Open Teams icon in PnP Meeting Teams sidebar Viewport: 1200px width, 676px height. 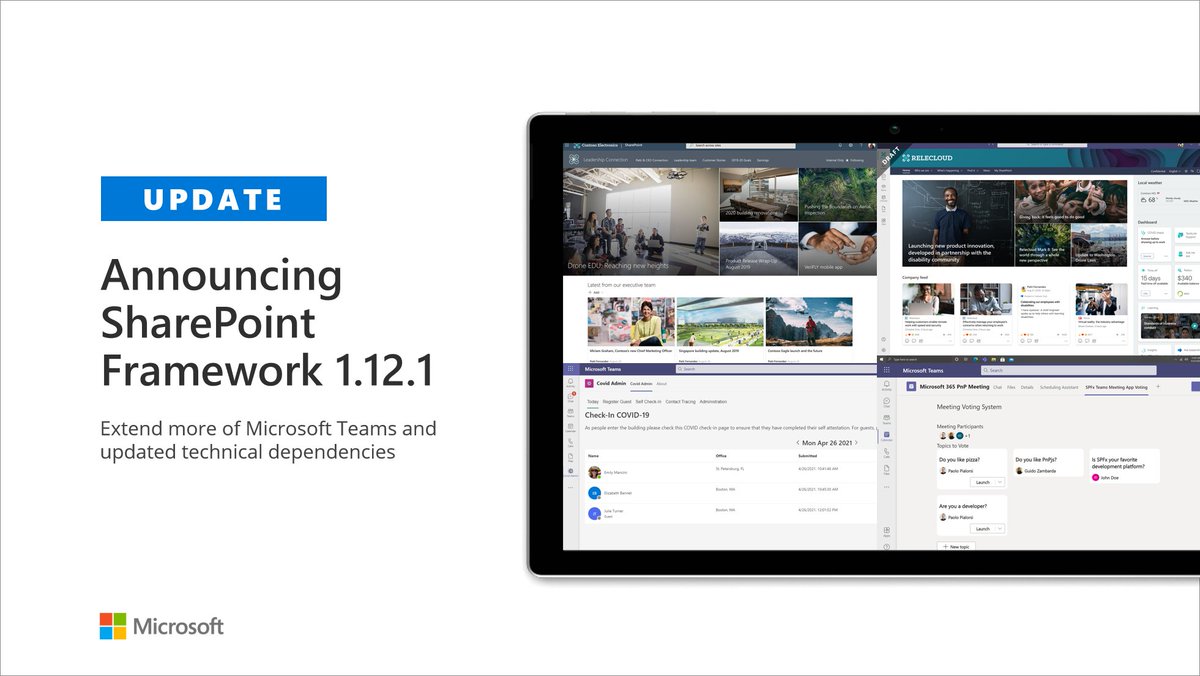887,418
